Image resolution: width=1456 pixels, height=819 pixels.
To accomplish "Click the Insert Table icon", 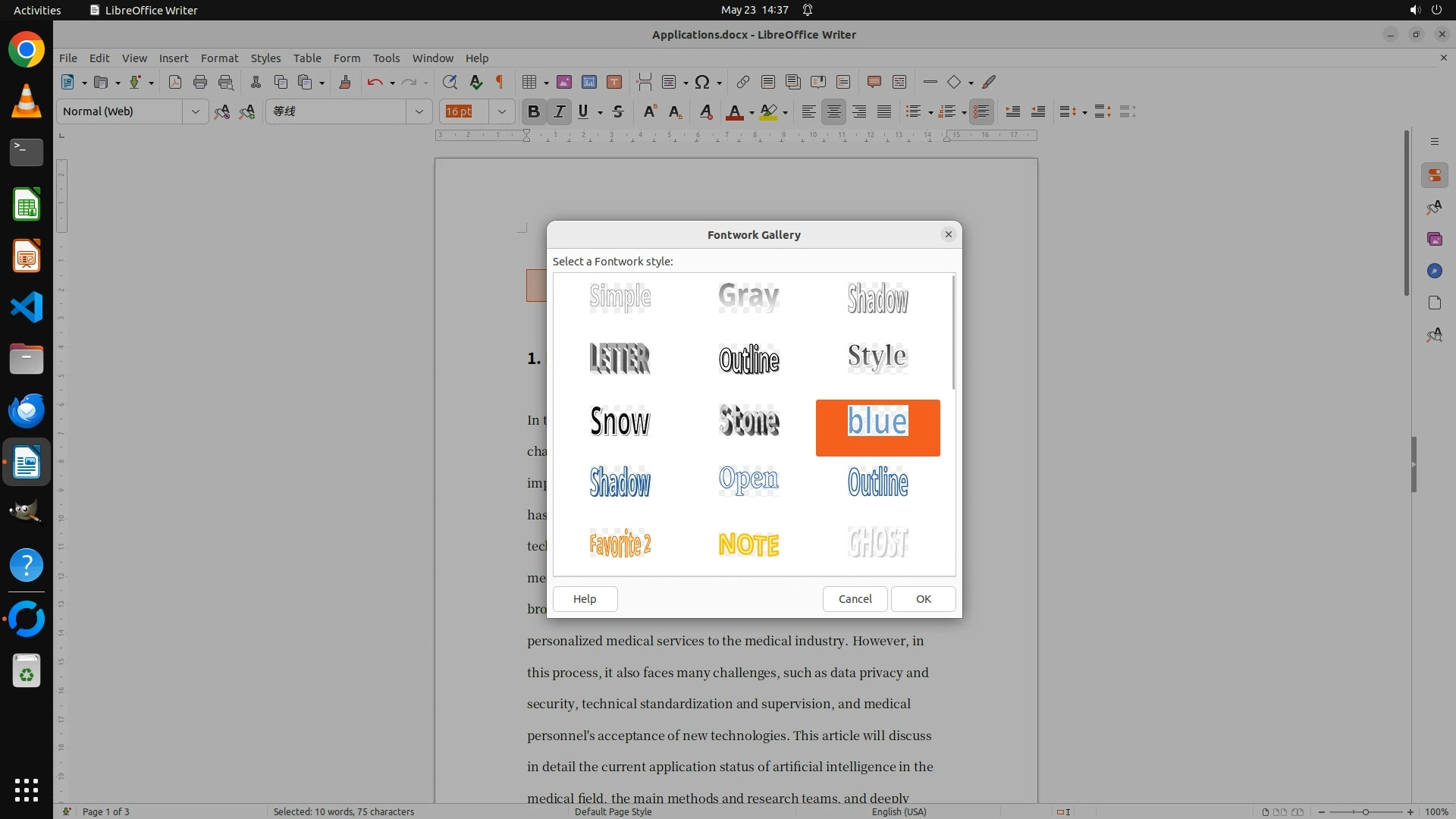I will coord(530,82).
